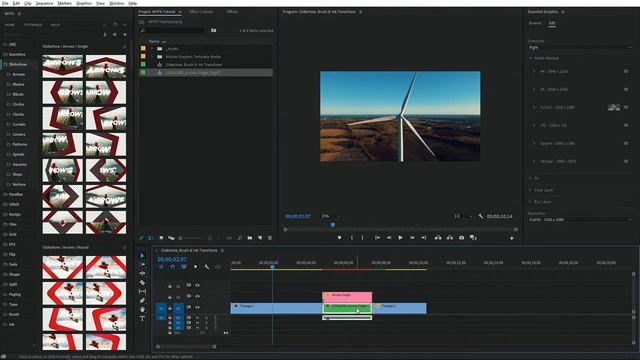Image resolution: width=640 pixels, height=360 pixels.
Task: Open the Program monitor button editor plus
Action: [511, 238]
